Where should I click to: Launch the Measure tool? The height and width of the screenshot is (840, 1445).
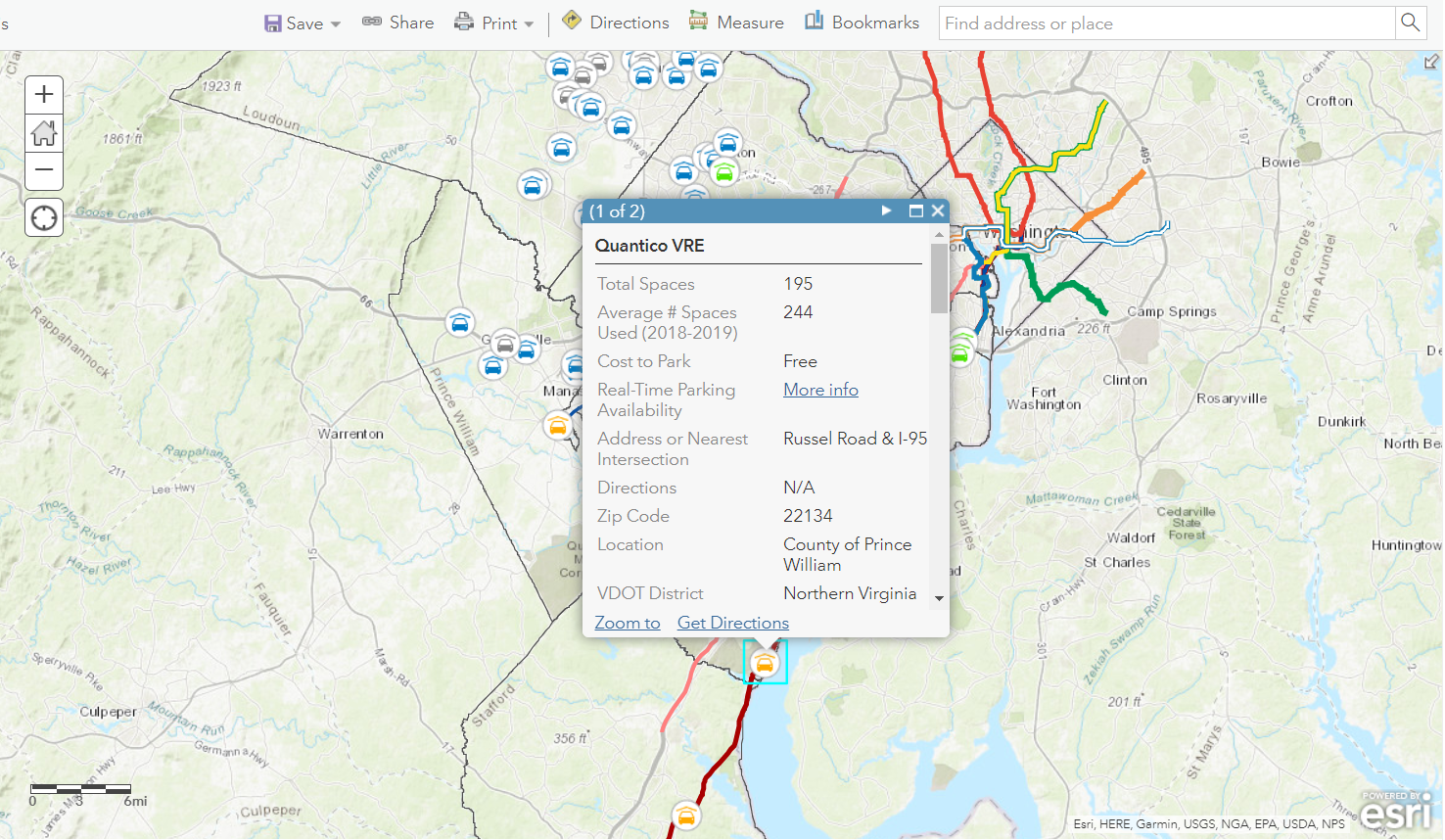pos(736,20)
